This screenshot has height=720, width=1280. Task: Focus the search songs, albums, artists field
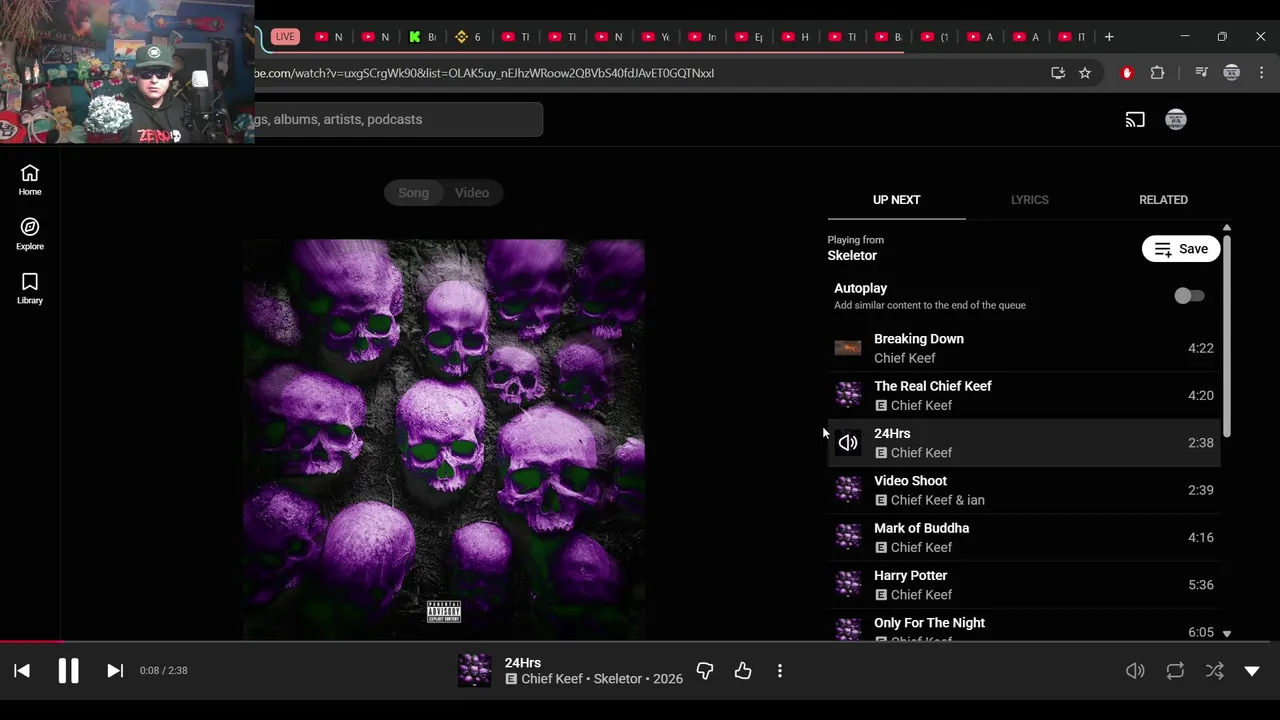point(398,120)
